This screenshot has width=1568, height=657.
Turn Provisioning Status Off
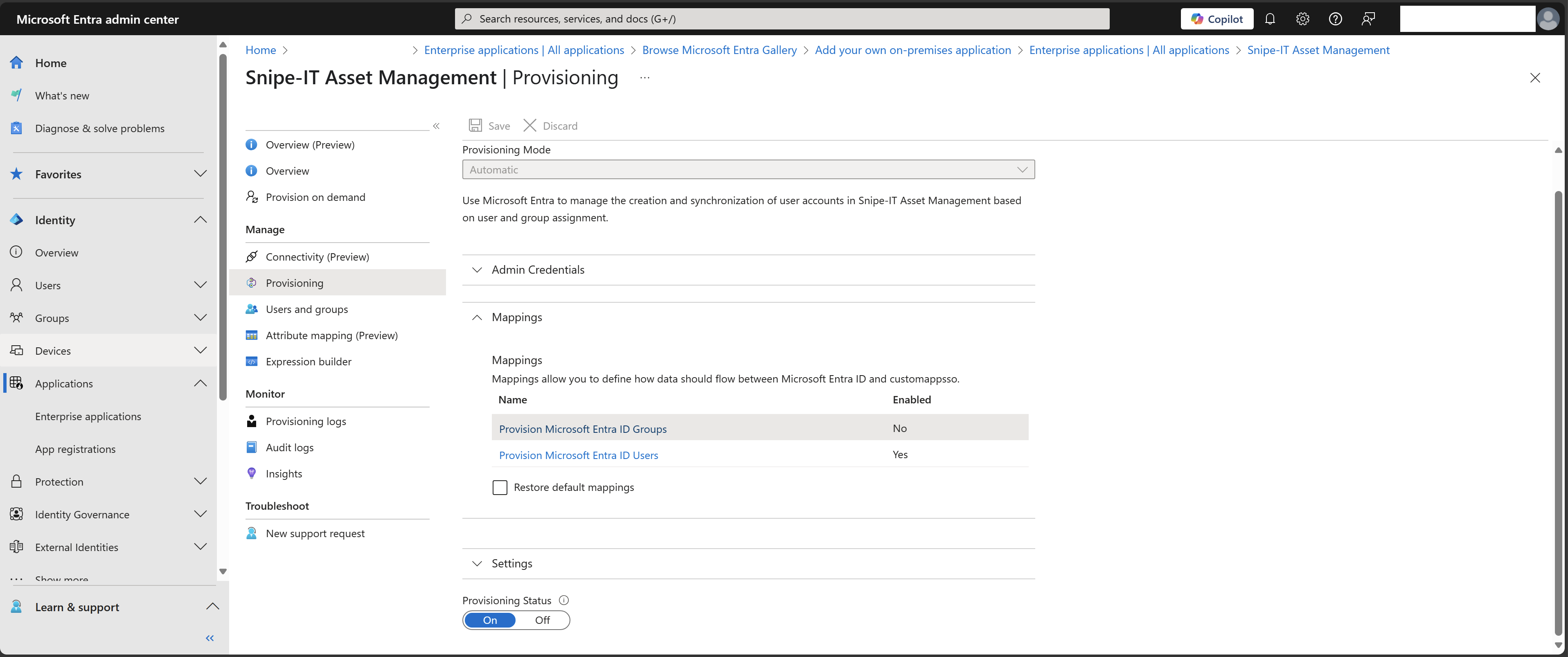[x=542, y=620]
